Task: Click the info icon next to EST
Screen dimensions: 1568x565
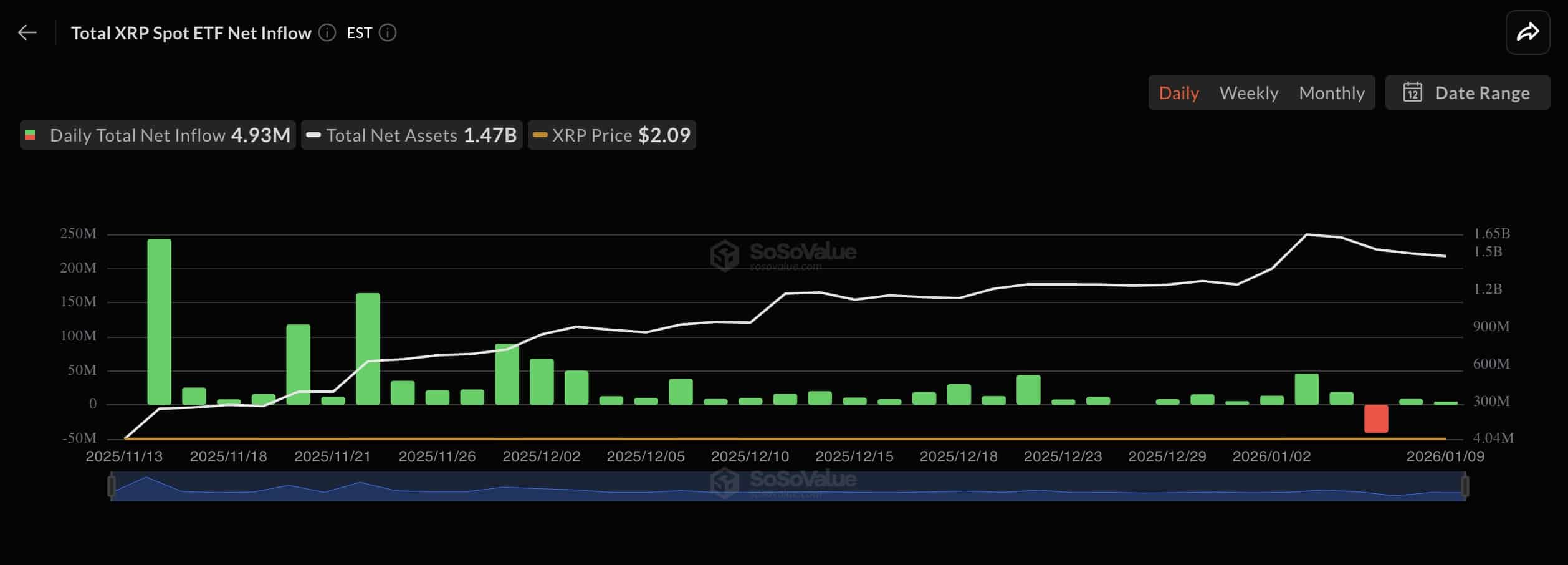Action: (388, 33)
